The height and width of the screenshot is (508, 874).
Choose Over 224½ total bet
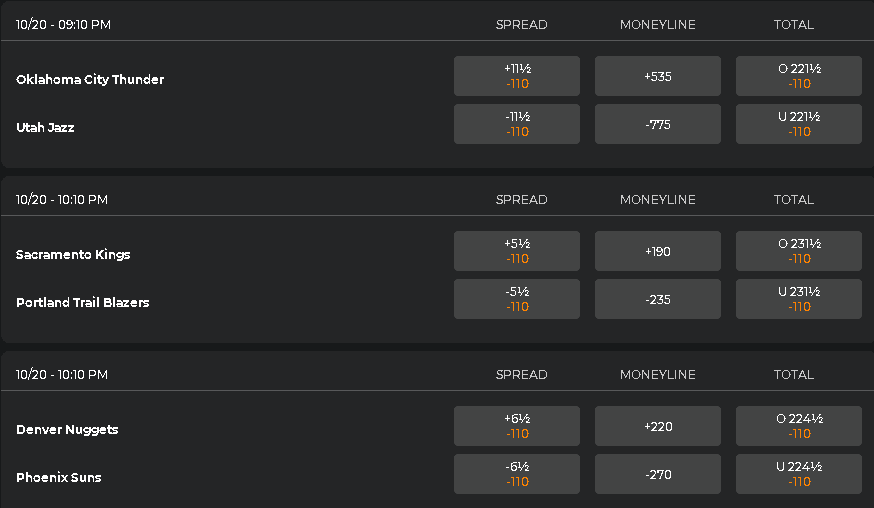click(x=799, y=426)
